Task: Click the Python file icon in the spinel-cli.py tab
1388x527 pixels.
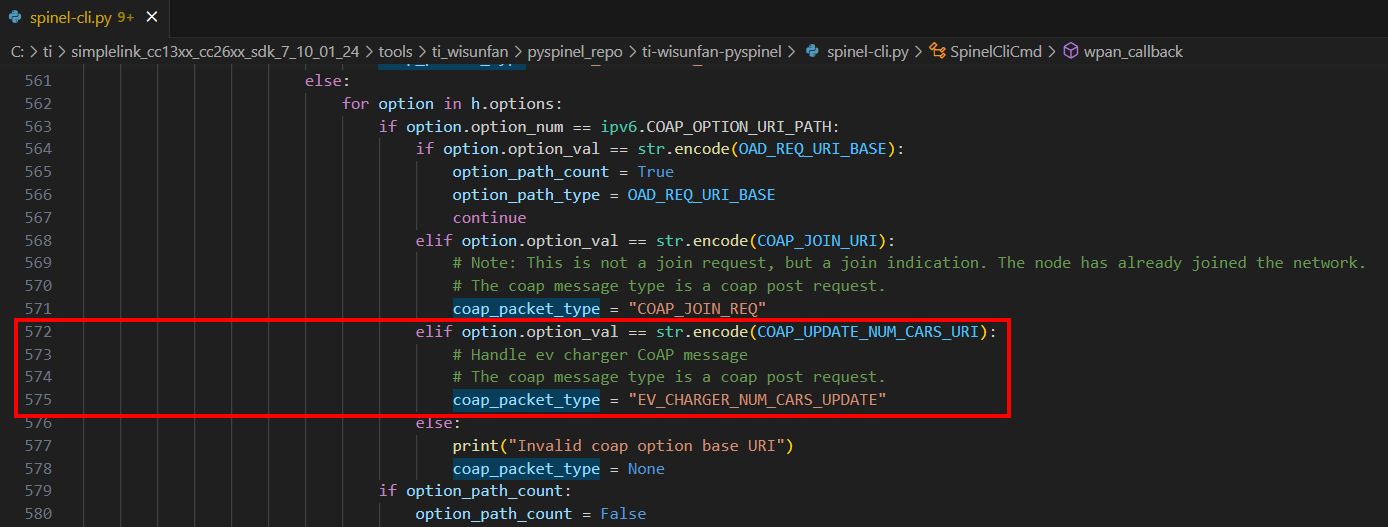Action: [x=15, y=17]
